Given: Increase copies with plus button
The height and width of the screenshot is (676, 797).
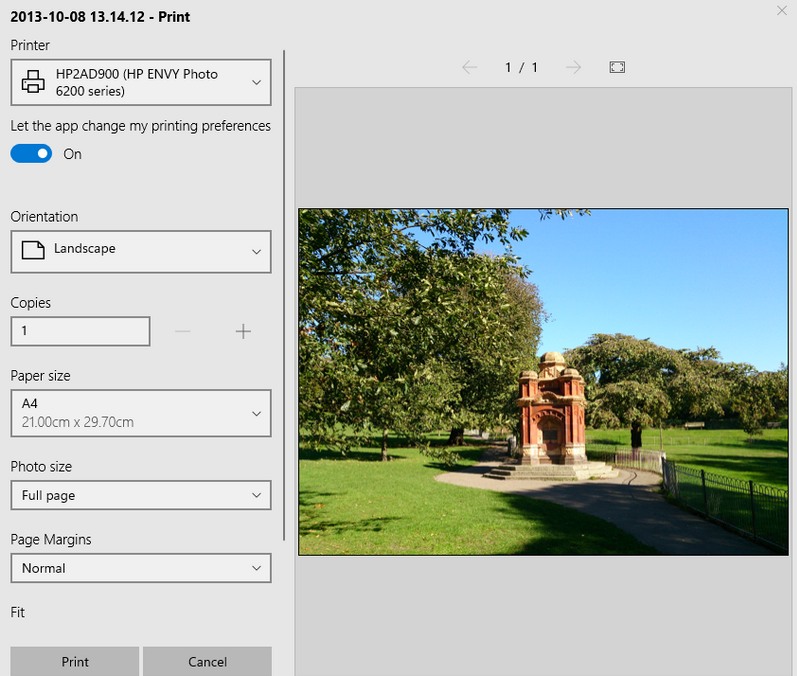Looking at the screenshot, I should click(x=243, y=331).
